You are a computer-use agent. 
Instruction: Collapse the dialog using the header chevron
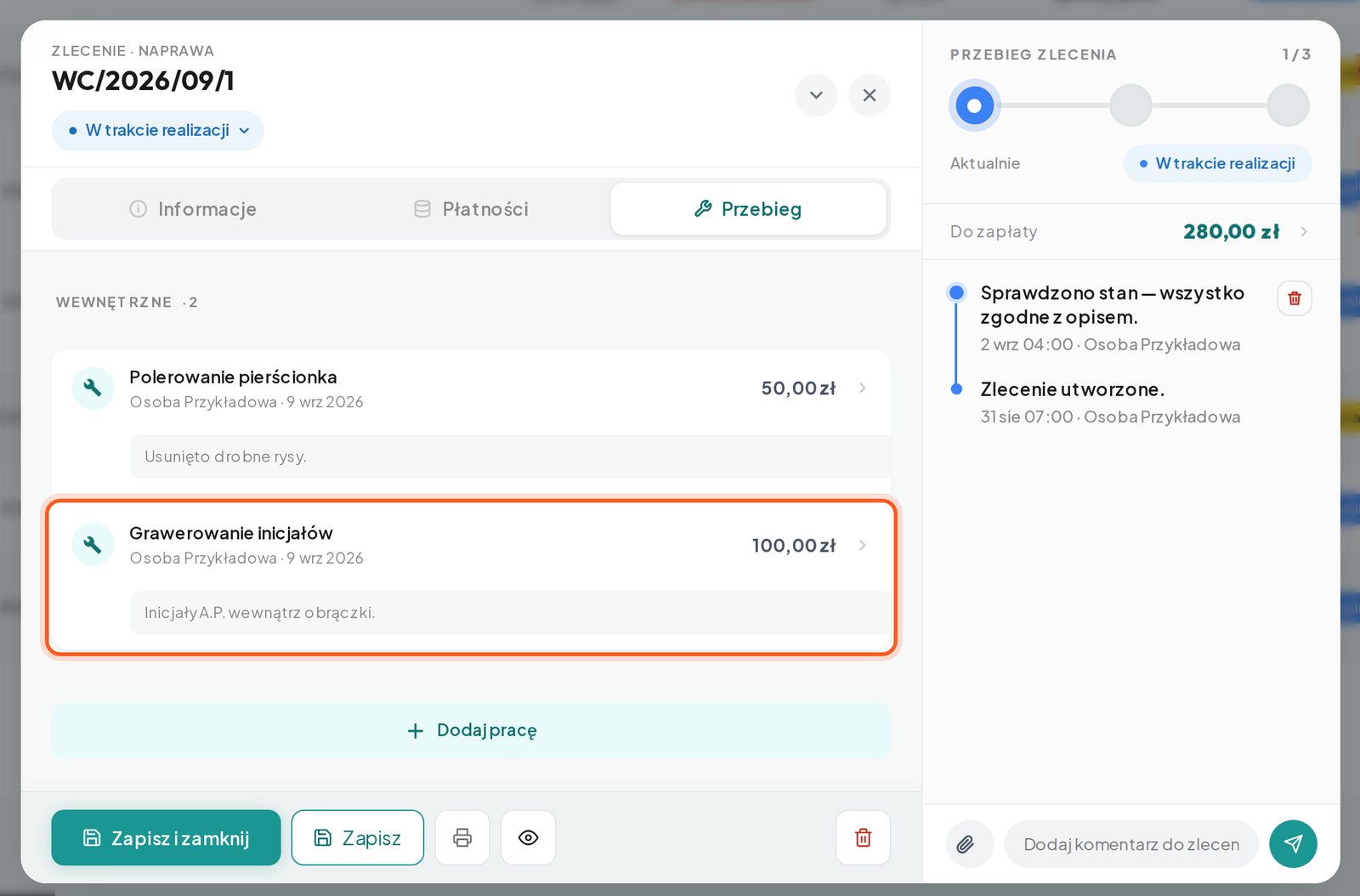click(x=816, y=95)
